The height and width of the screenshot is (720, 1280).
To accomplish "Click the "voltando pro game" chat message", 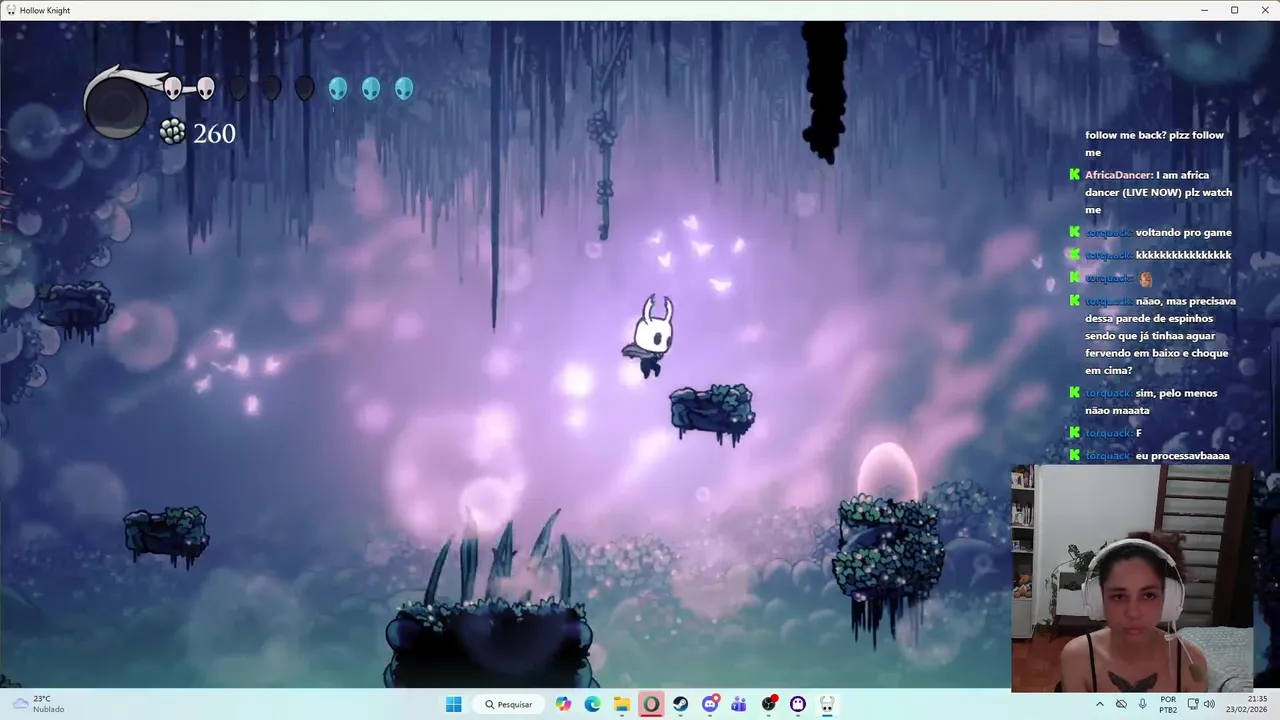I will pos(1183,233).
